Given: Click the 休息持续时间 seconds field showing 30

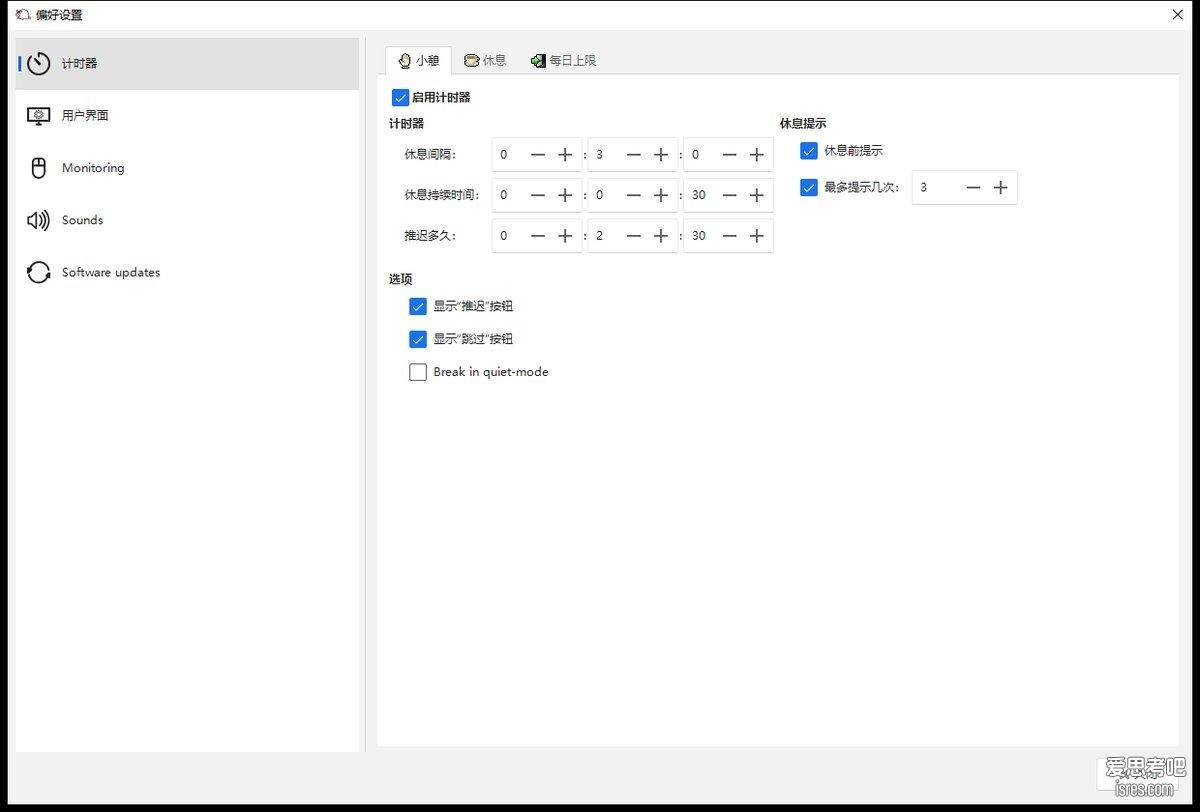Looking at the screenshot, I should [x=701, y=195].
